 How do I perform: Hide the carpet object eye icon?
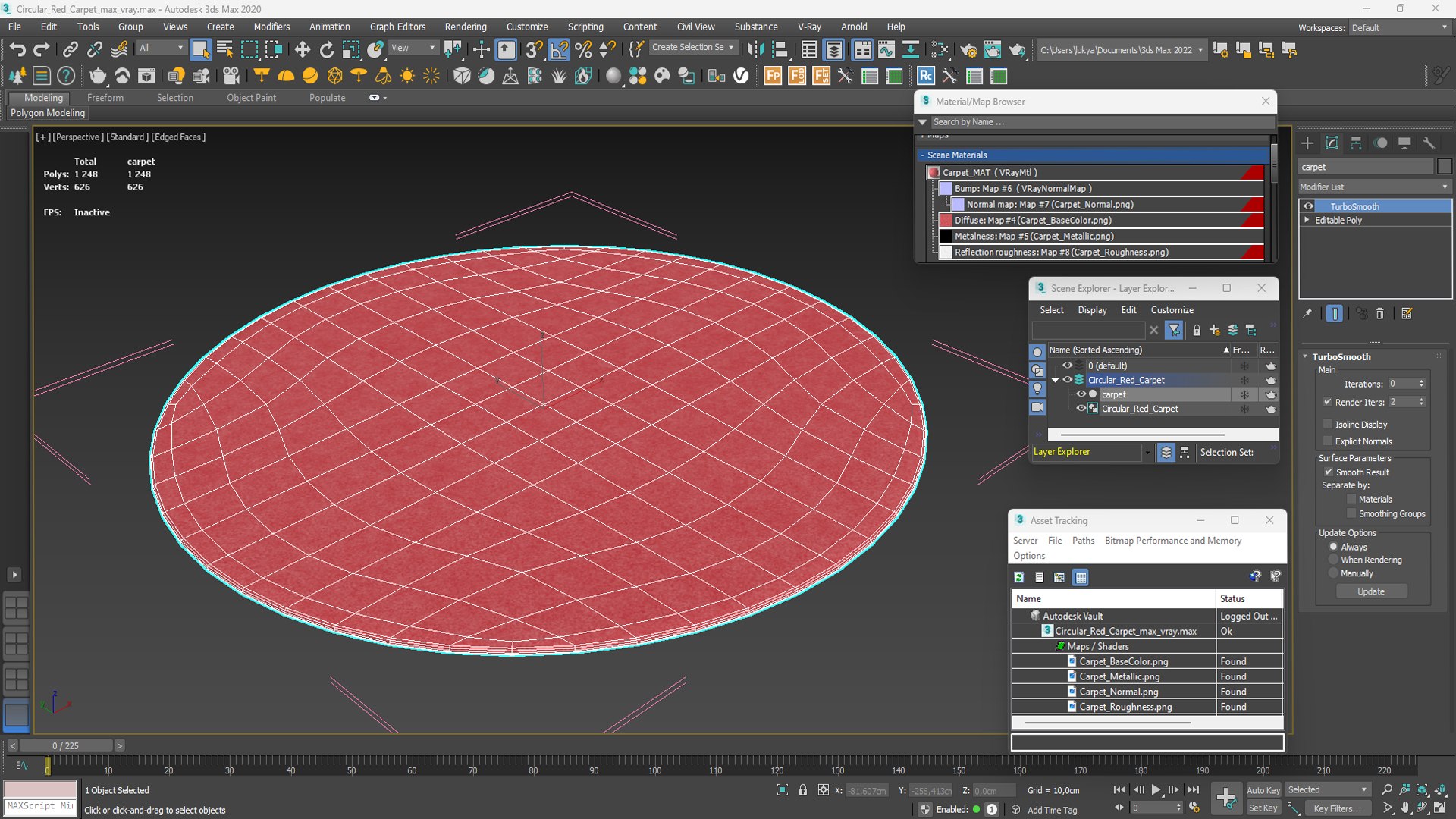pos(1081,394)
